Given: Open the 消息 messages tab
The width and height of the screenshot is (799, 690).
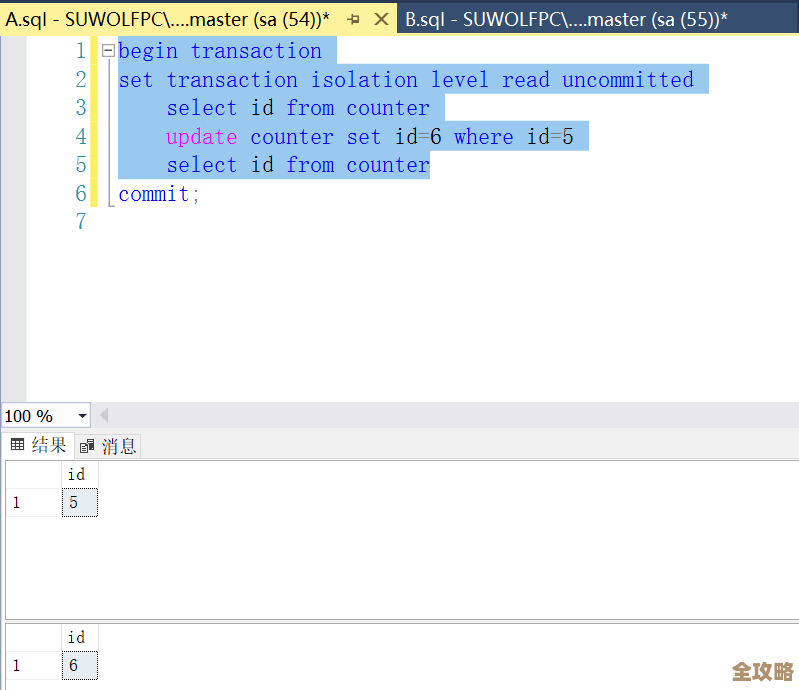Looking at the screenshot, I should (x=109, y=446).
